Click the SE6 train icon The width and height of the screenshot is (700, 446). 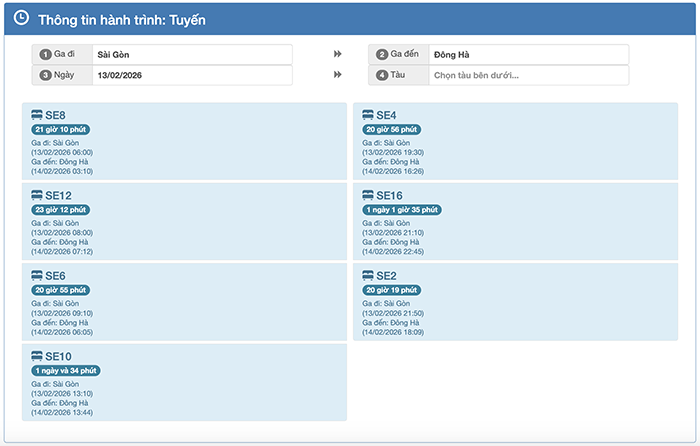(x=37, y=275)
